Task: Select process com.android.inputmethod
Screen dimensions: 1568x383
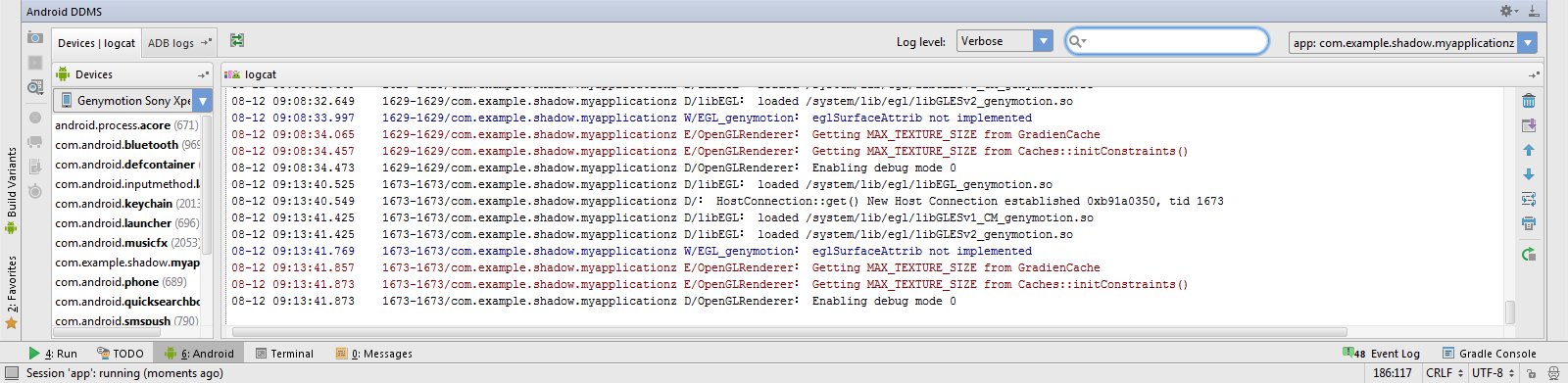Action: (x=126, y=184)
